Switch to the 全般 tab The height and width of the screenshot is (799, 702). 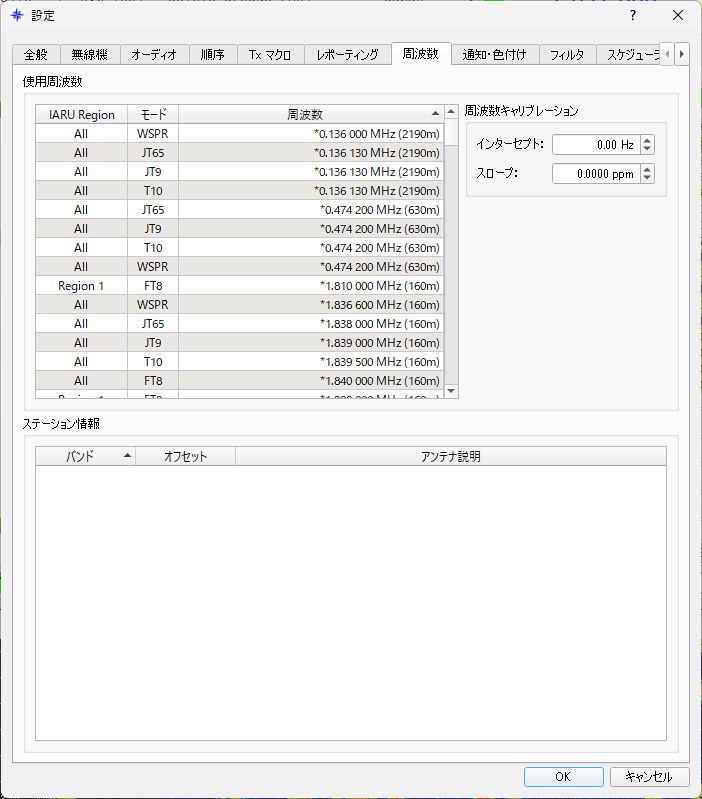pos(36,55)
